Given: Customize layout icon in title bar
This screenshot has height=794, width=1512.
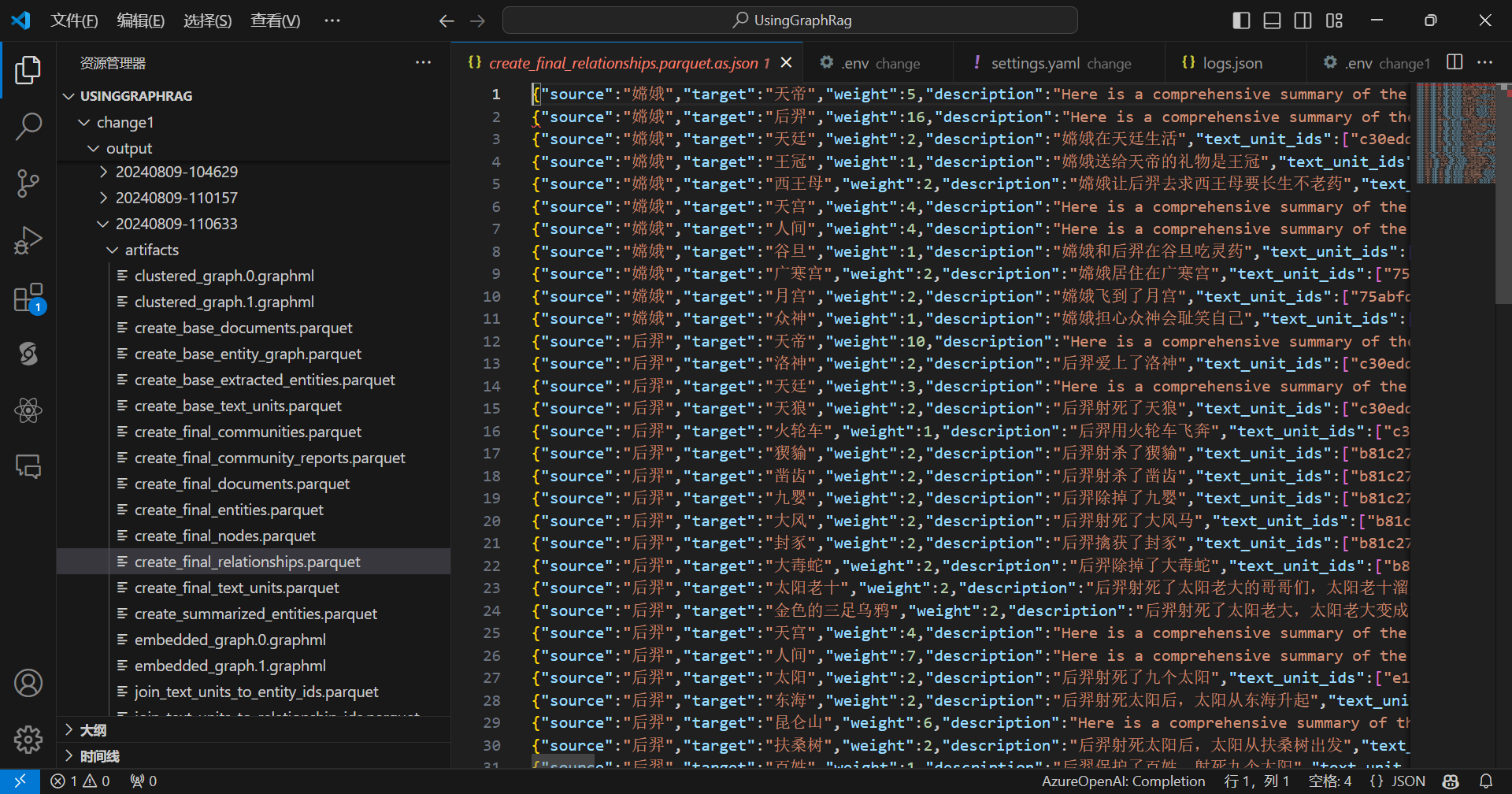Looking at the screenshot, I should [x=1334, y=20].
